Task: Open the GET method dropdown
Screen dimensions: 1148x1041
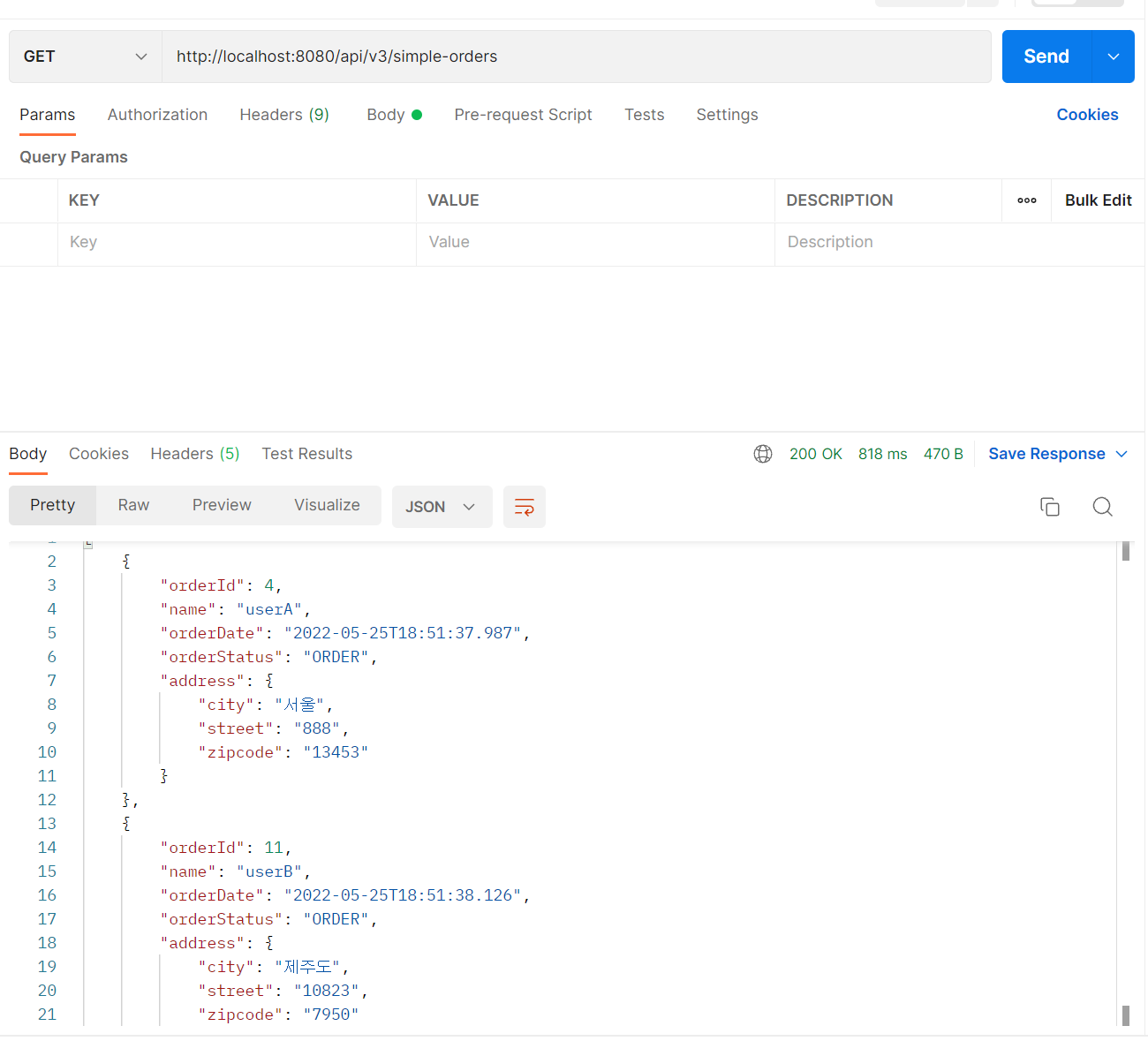Action: [86, 57]
